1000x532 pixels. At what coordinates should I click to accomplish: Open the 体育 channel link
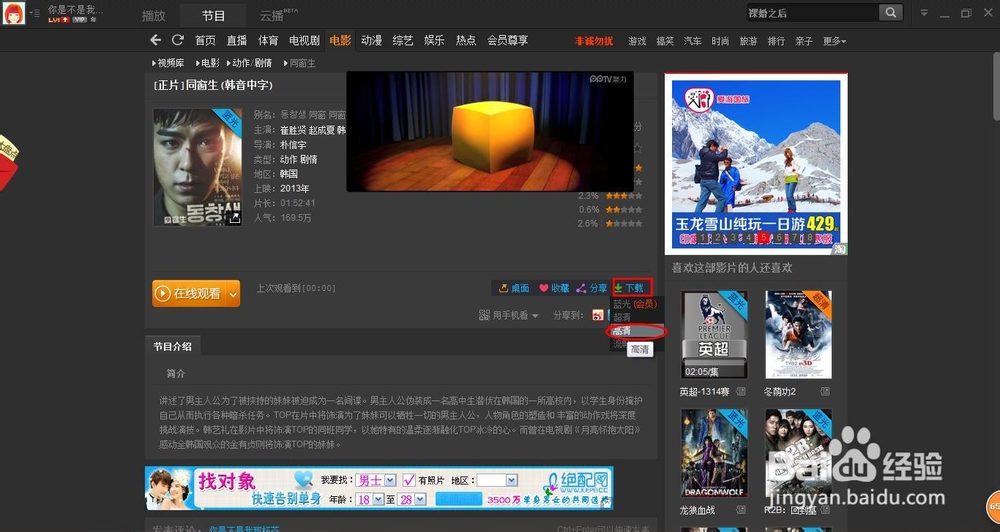pos(268,40)
